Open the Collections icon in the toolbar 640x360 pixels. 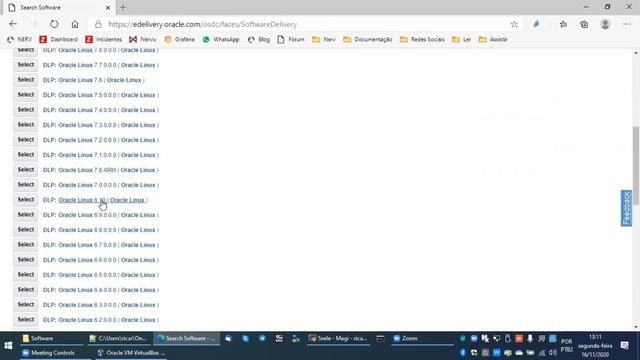point(584,24)
